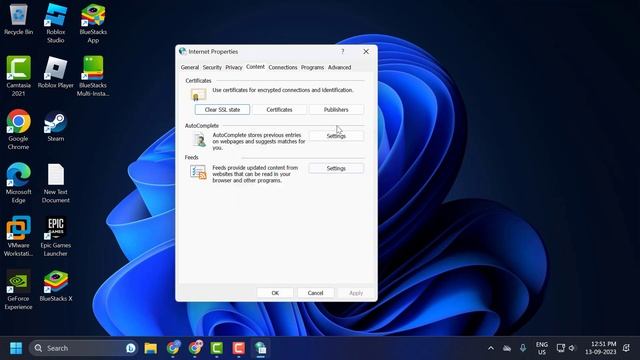The image size is (640, 360).
Task: Open the Certificates button
Action: tap(279, 109)
